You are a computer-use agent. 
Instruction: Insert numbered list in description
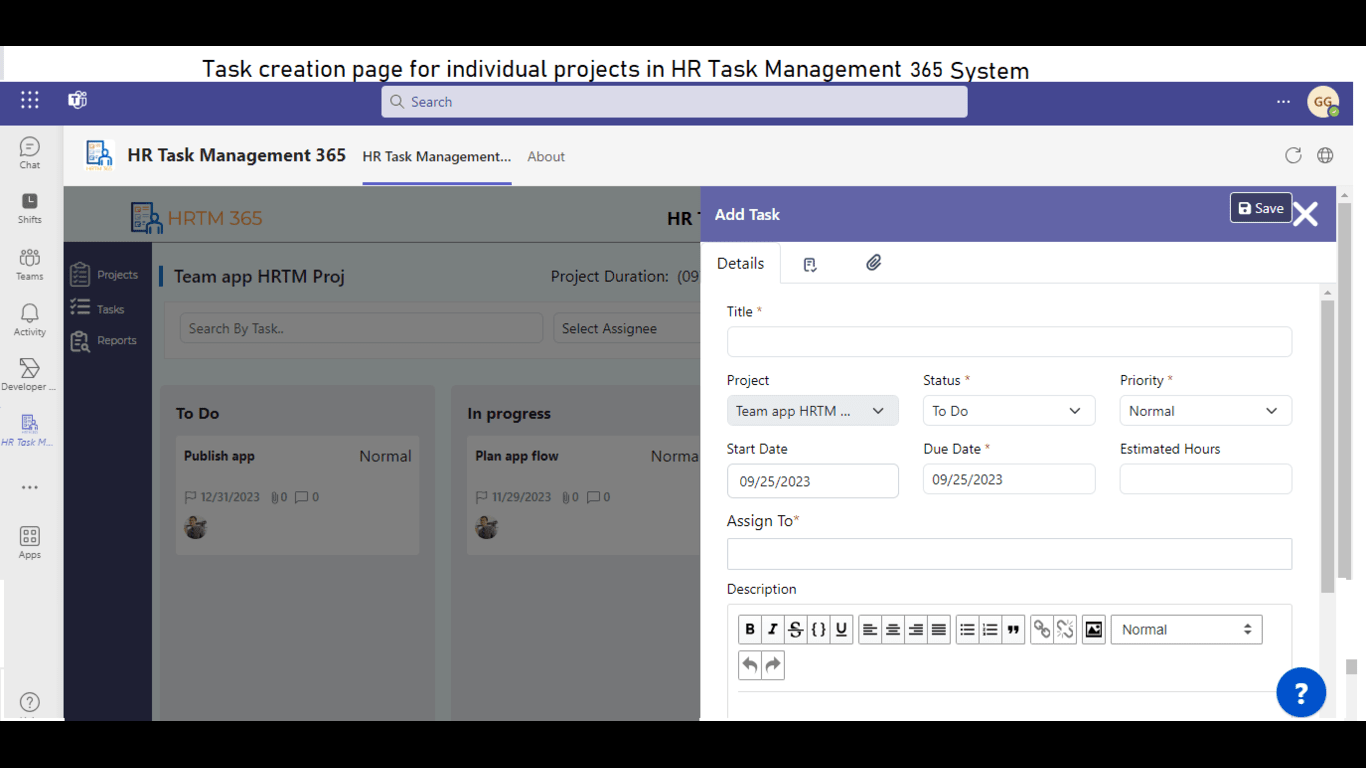tap(990, 629)
